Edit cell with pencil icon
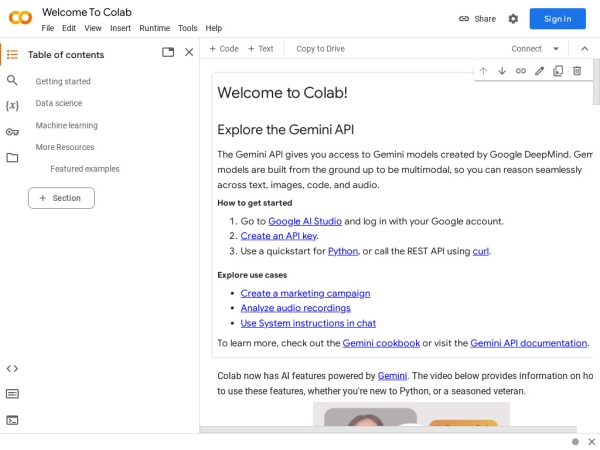 (540, 71)
